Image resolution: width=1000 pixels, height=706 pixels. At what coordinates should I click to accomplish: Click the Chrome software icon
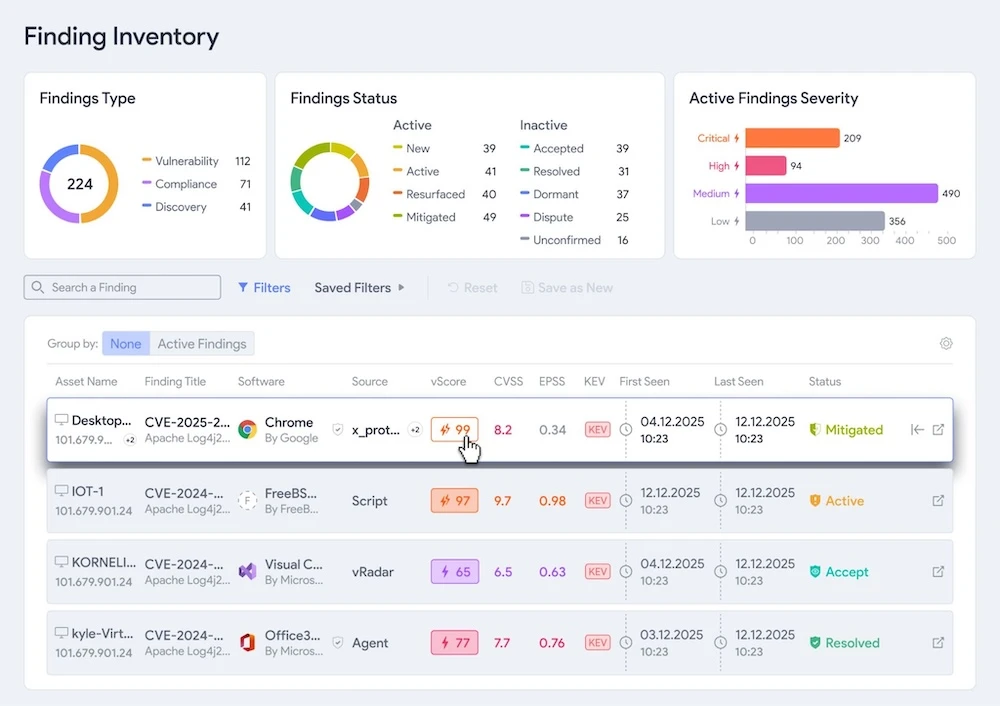tap(248, 430)
